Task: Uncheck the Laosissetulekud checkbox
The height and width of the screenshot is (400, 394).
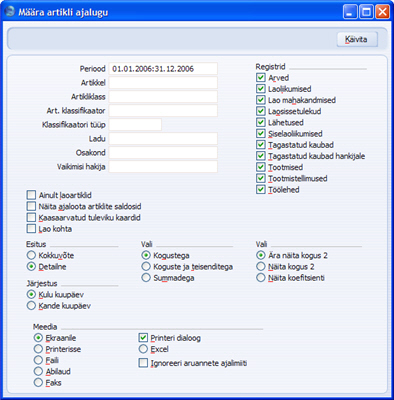Action: [261, 111]
